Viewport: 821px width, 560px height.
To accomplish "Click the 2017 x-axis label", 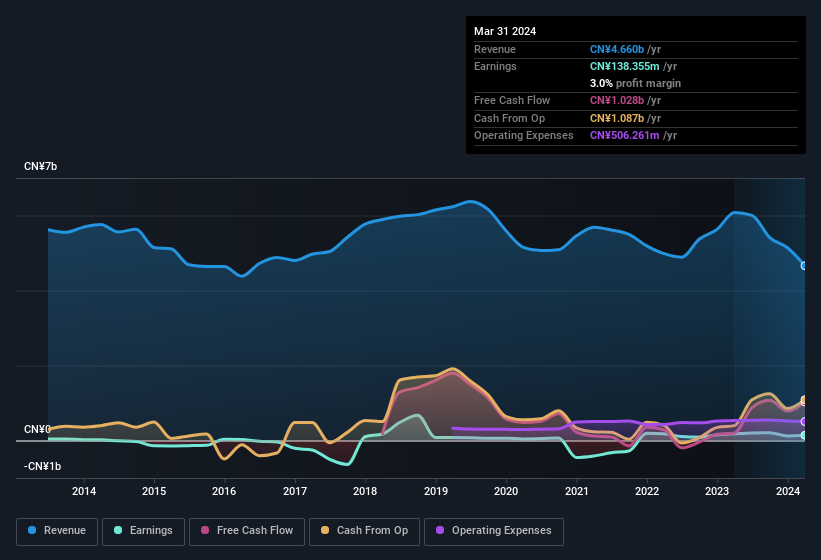I will click(295, 491).
